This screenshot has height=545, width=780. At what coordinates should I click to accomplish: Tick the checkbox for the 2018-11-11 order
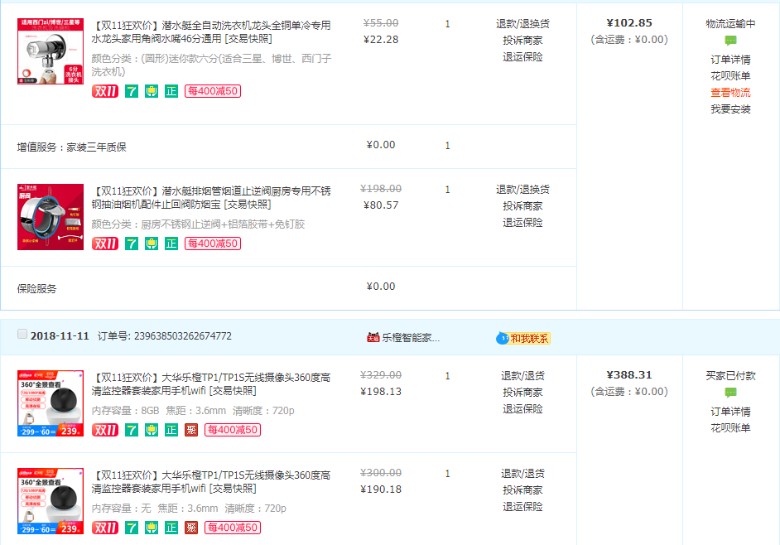coord(22,335)
